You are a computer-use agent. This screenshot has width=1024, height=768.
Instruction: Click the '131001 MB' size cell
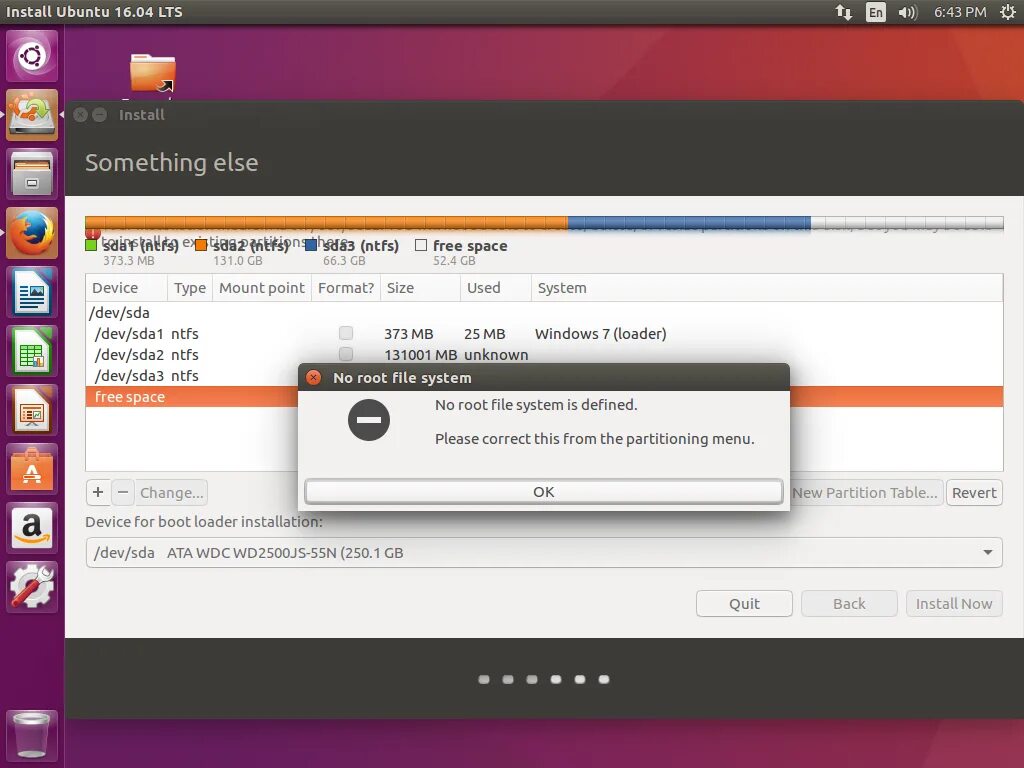[x=421, y=355]
